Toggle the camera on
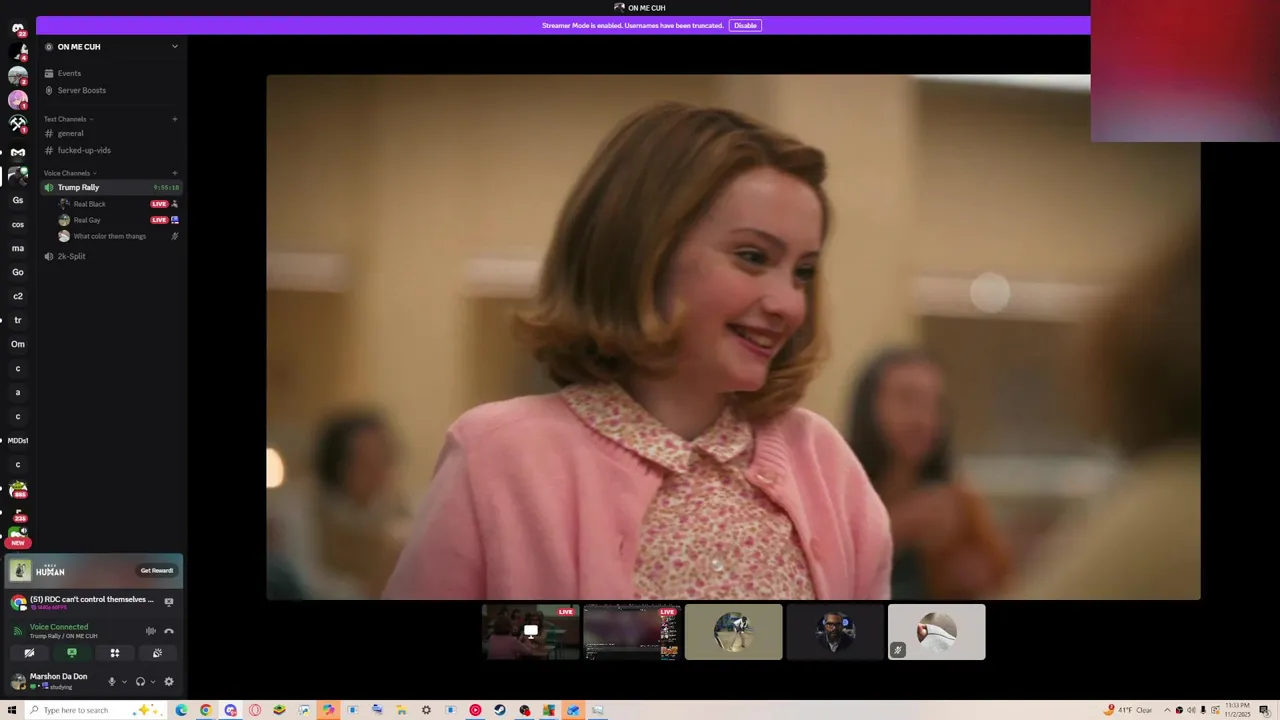 pos(29,653)
